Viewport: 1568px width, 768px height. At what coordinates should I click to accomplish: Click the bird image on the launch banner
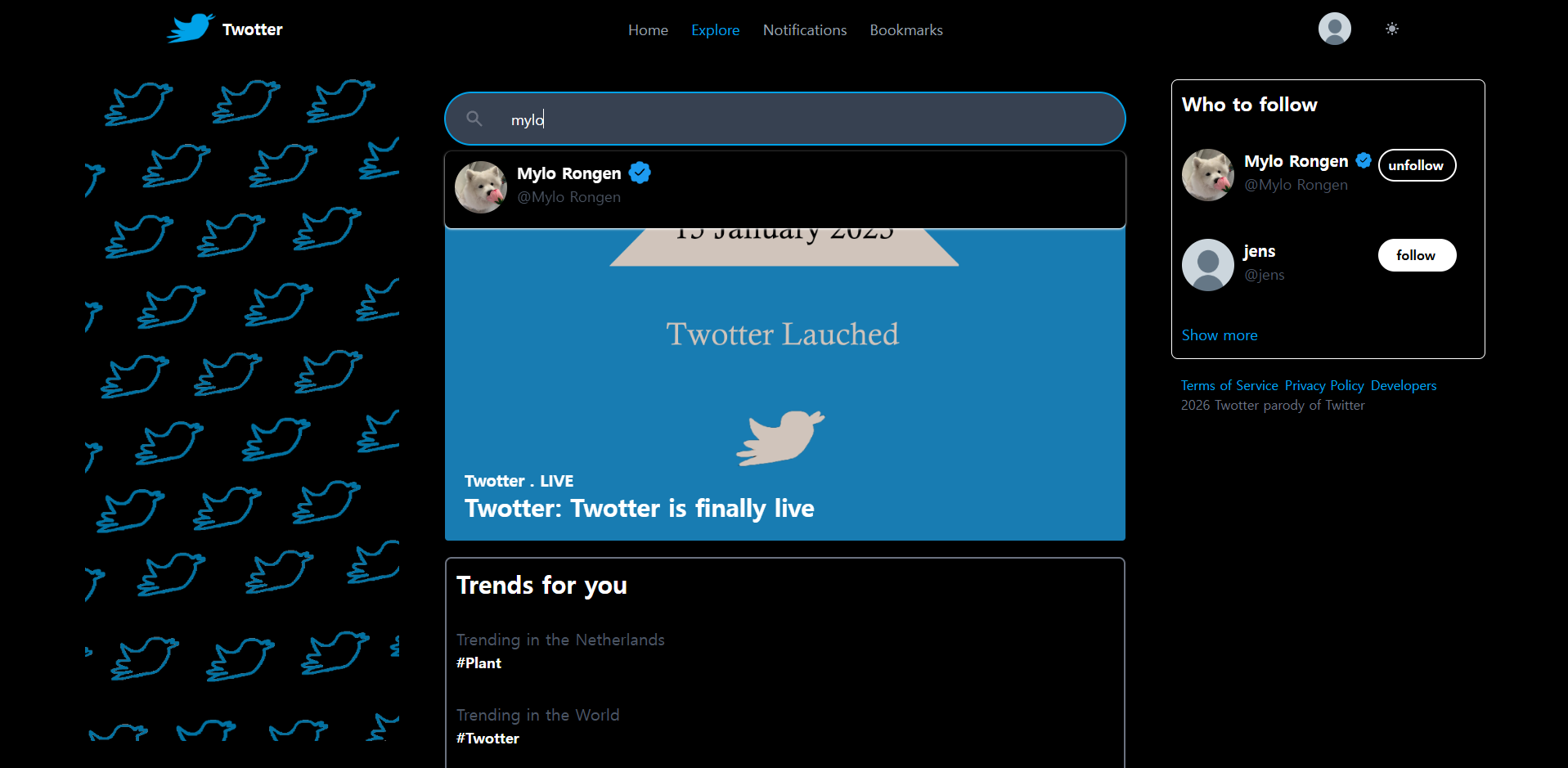780,438
